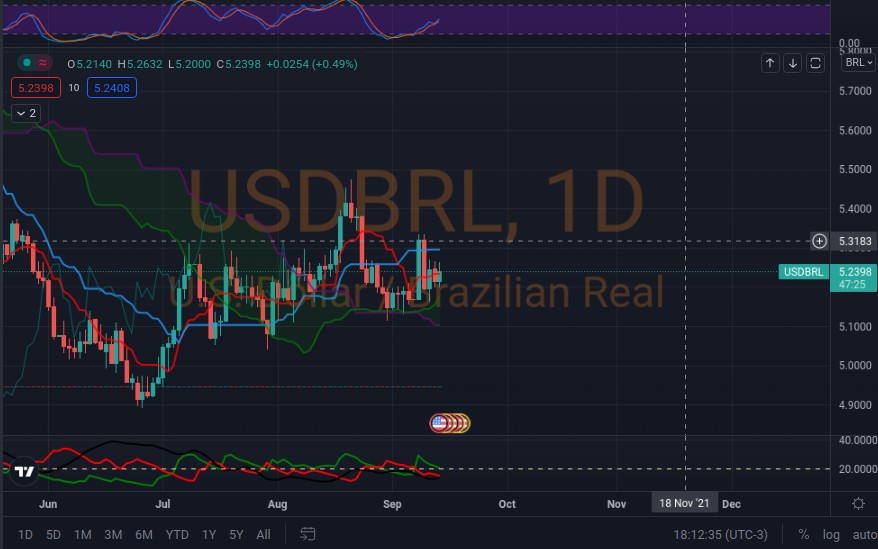Click the red 5.2398 sell price button
878x549 pixels.
point(35,88)
